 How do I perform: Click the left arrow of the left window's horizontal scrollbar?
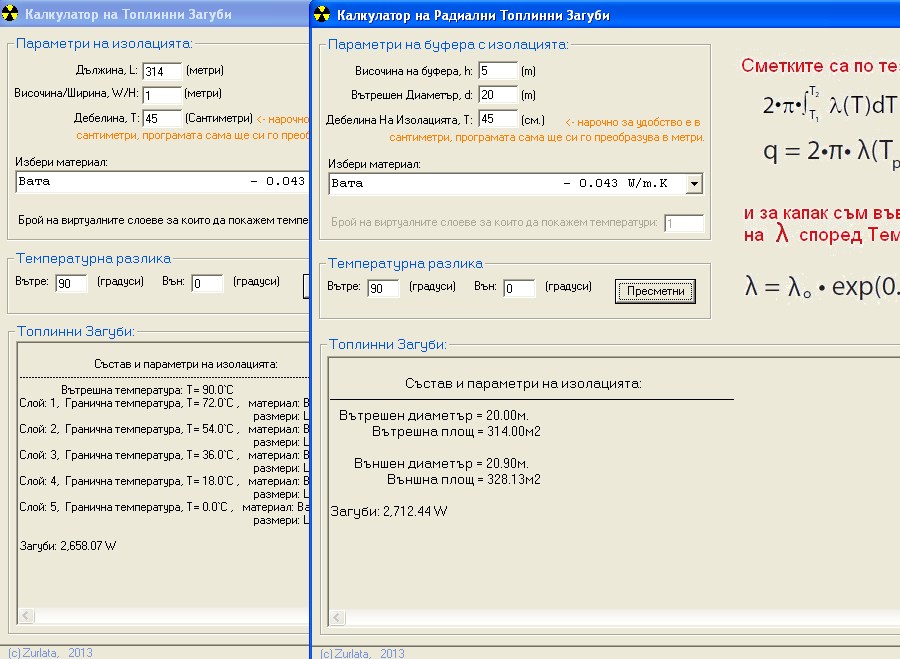[x=26, y=616]
